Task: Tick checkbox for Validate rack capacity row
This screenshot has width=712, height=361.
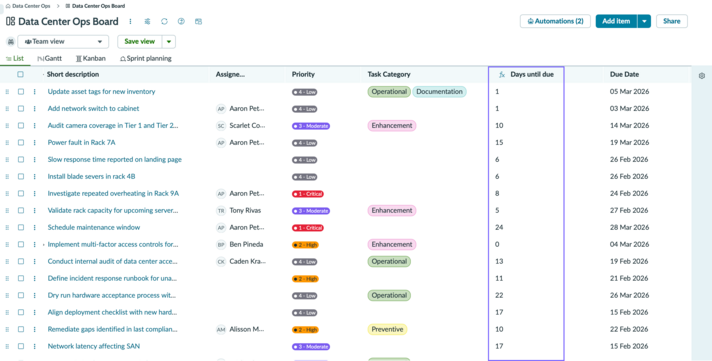Action: tap(21, 211)
